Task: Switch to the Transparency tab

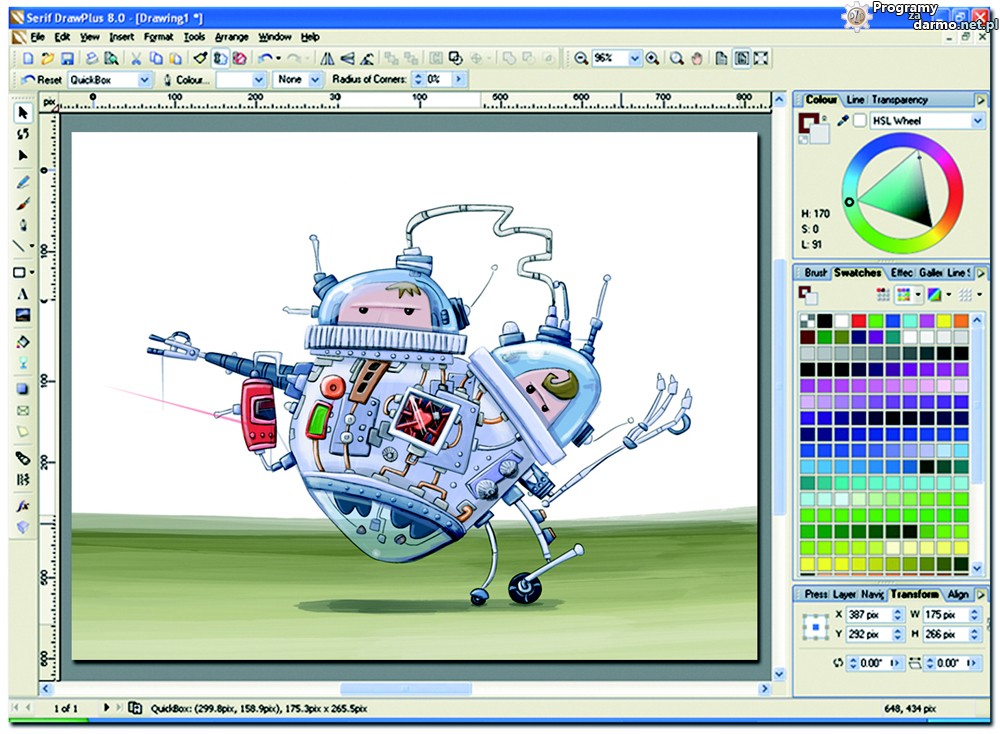Action: click(x=899, y=100)
